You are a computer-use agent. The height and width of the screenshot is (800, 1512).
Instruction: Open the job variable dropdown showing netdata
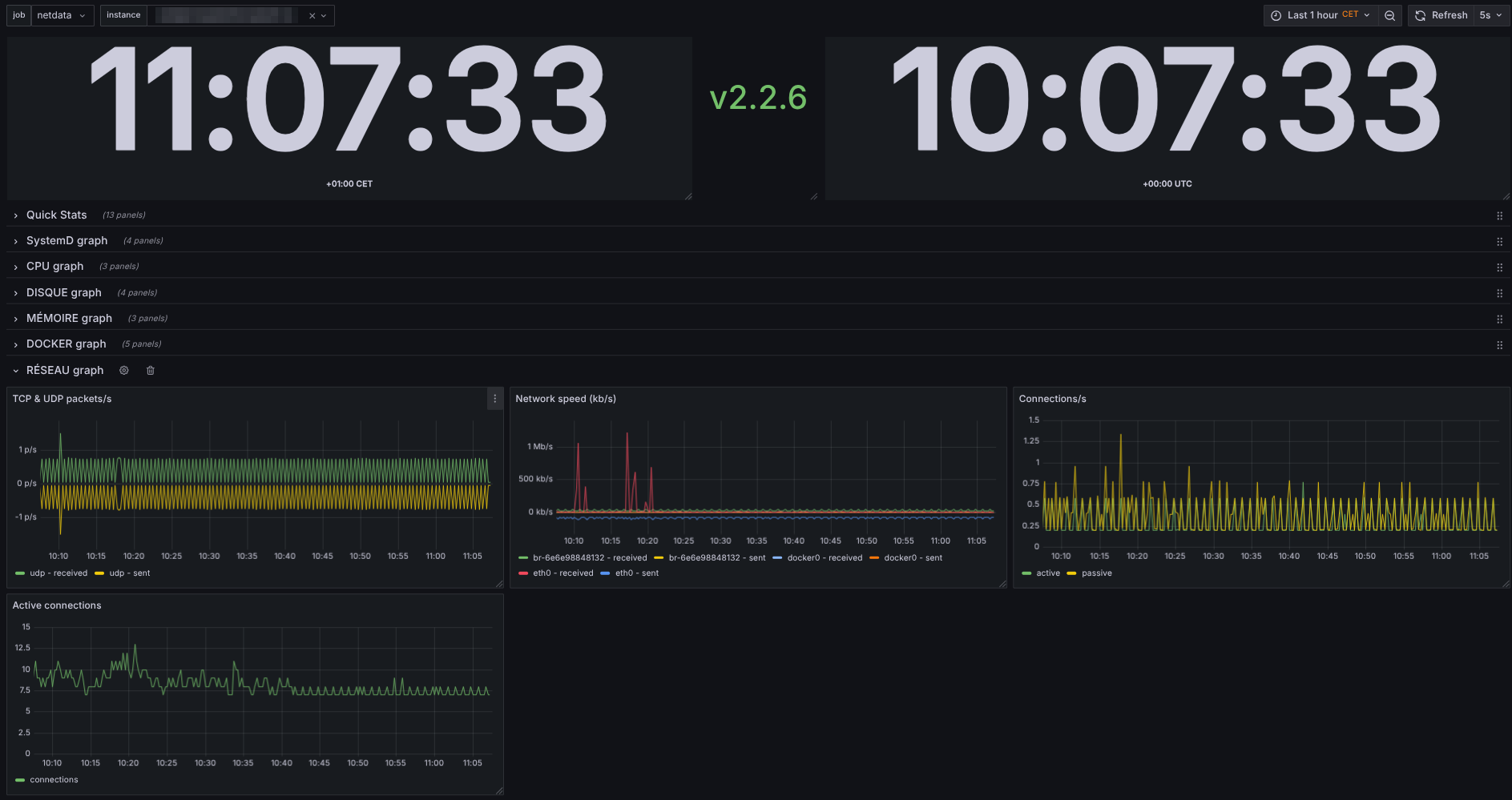coord(62,15)
